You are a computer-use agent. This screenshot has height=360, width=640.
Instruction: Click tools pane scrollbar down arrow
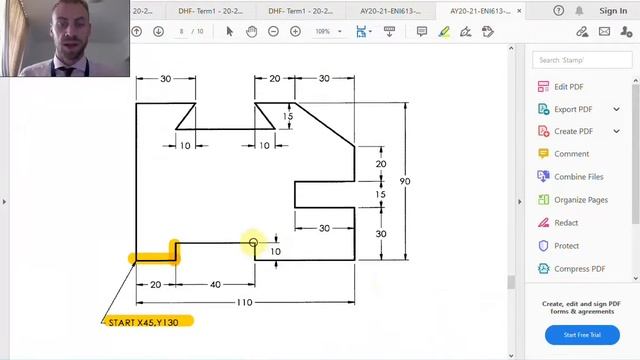636,278
